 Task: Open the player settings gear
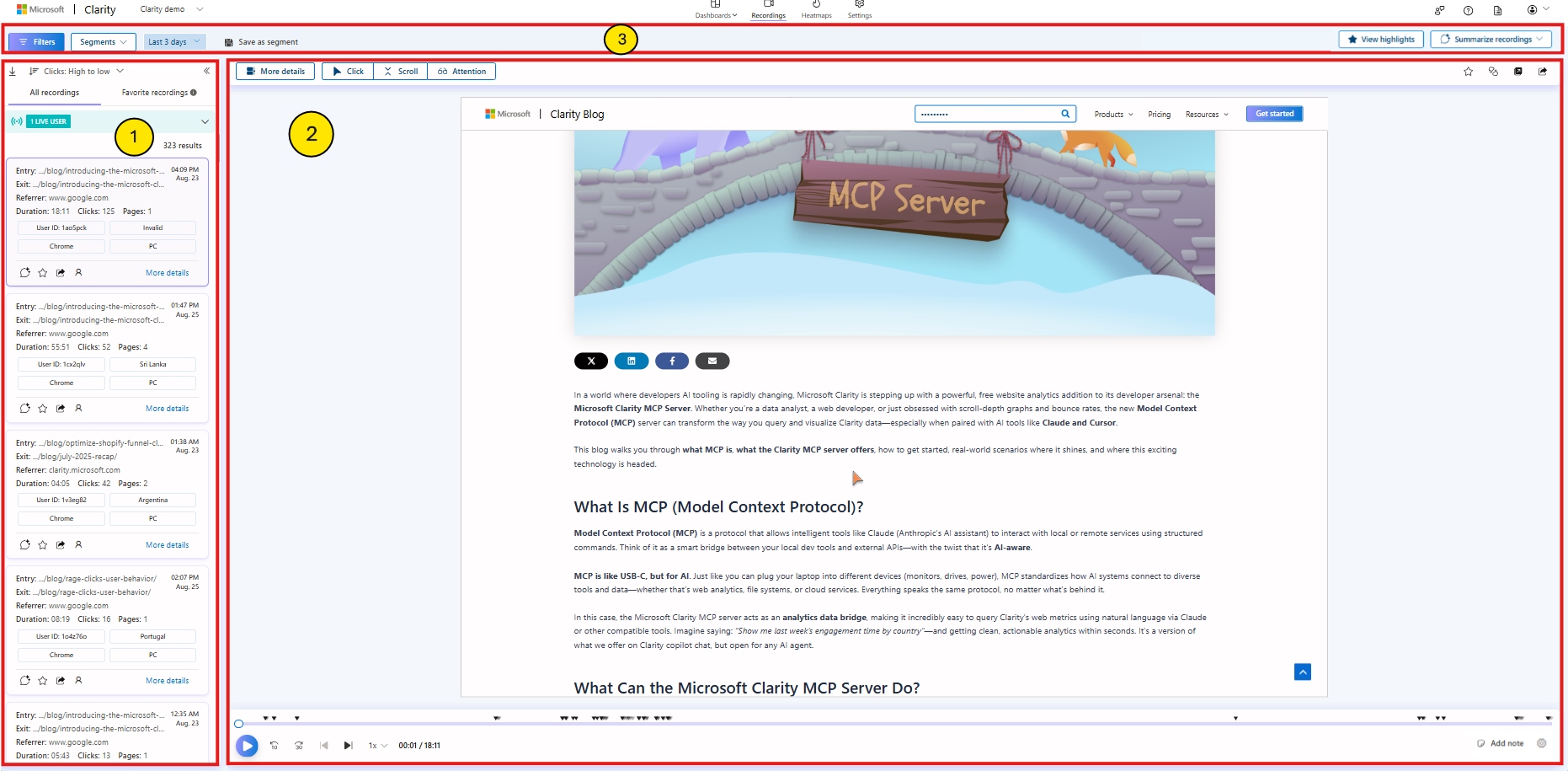tap(1542, 743)
